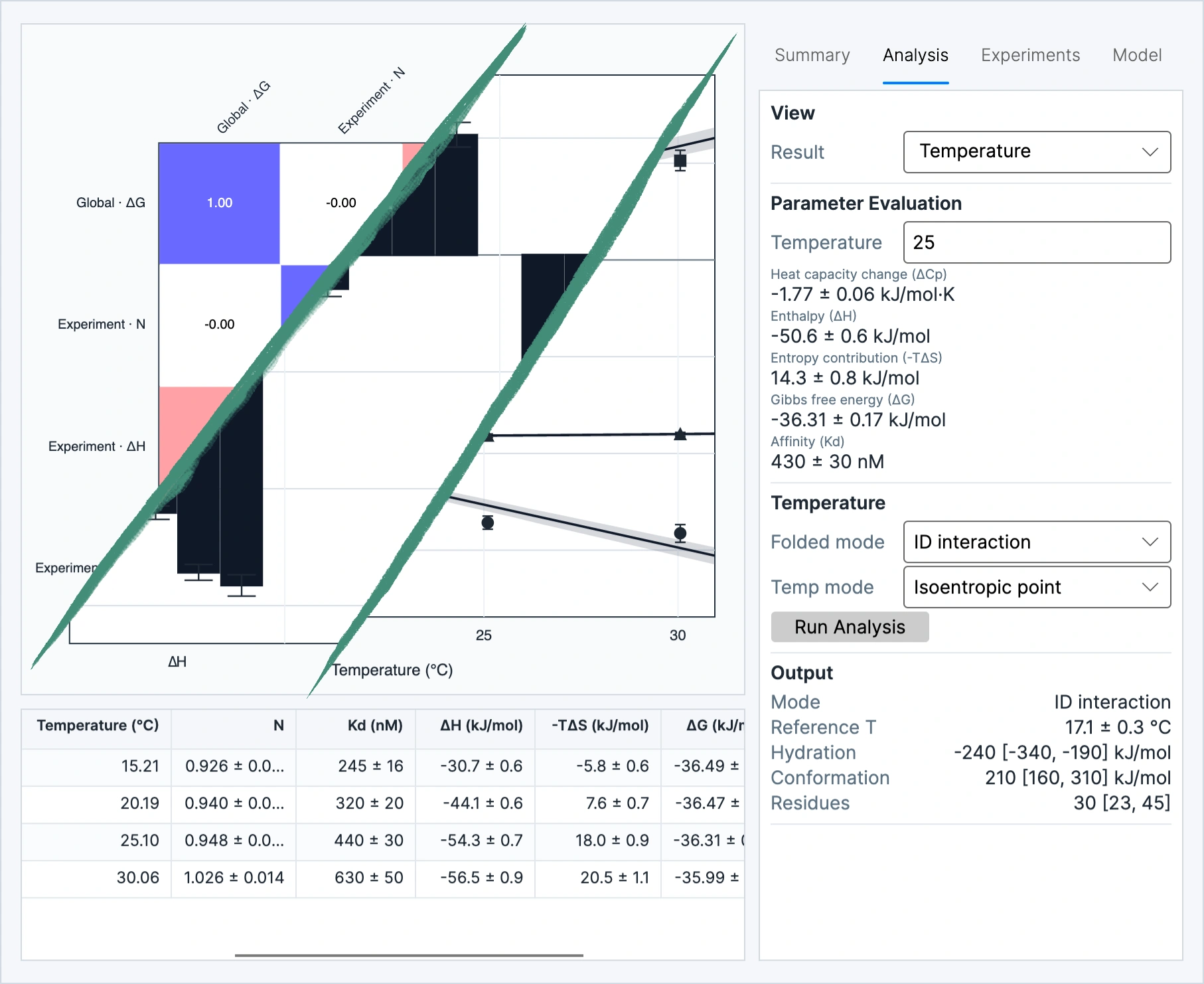Select the Analysis tab
Image resolution: width=1204 pixels, height=984 pixels.
point(915,55)
